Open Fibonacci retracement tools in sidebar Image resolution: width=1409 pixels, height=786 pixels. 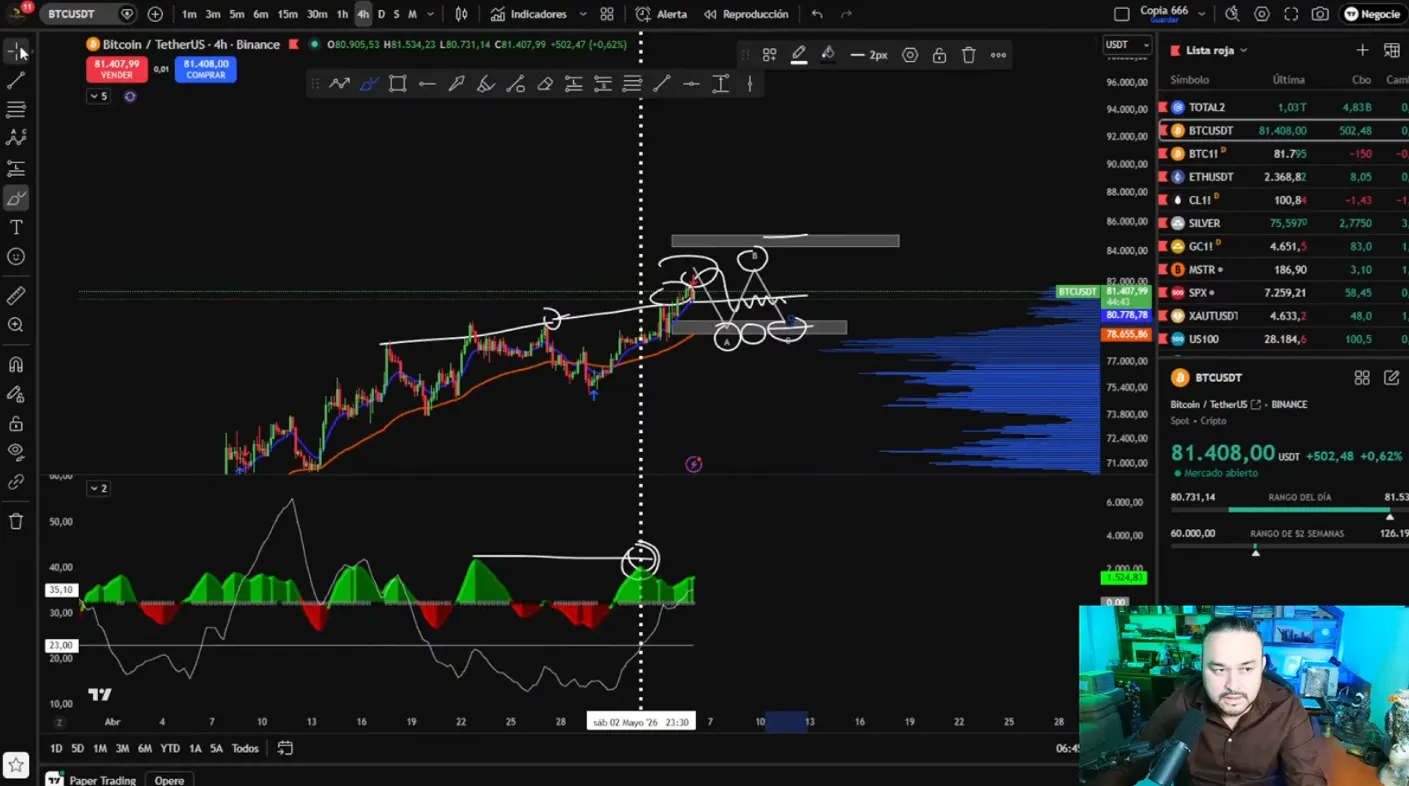coord(16,109)
